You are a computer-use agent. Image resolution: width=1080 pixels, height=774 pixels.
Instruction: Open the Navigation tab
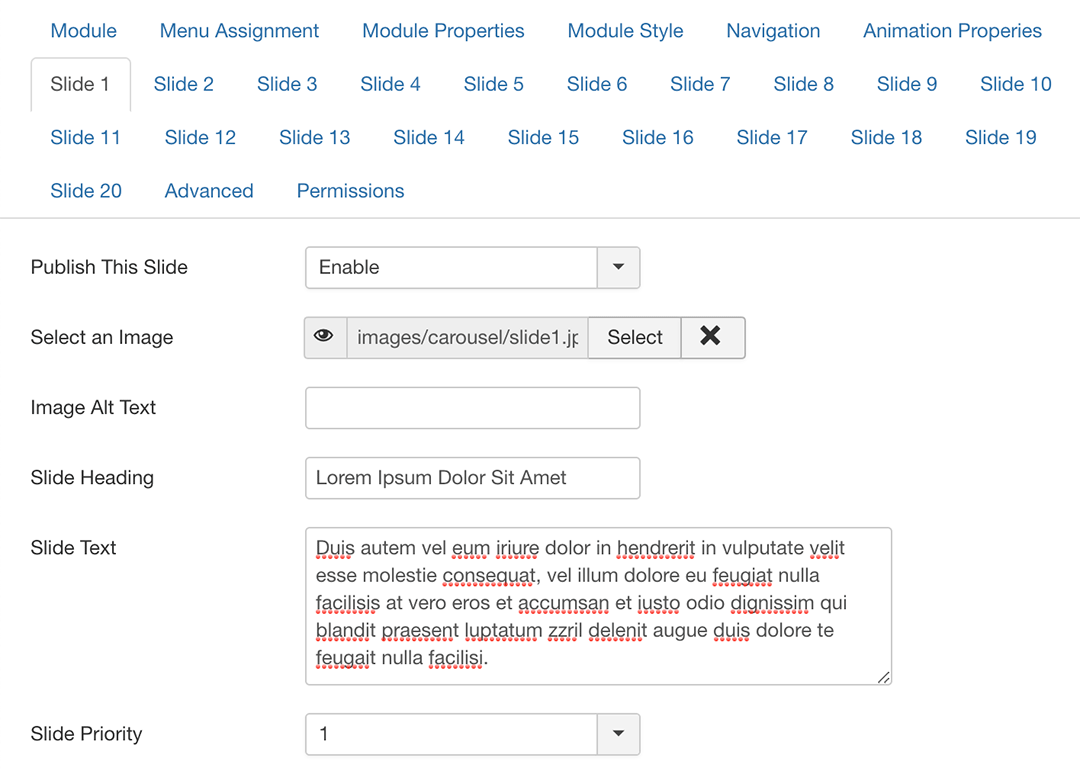773,31
